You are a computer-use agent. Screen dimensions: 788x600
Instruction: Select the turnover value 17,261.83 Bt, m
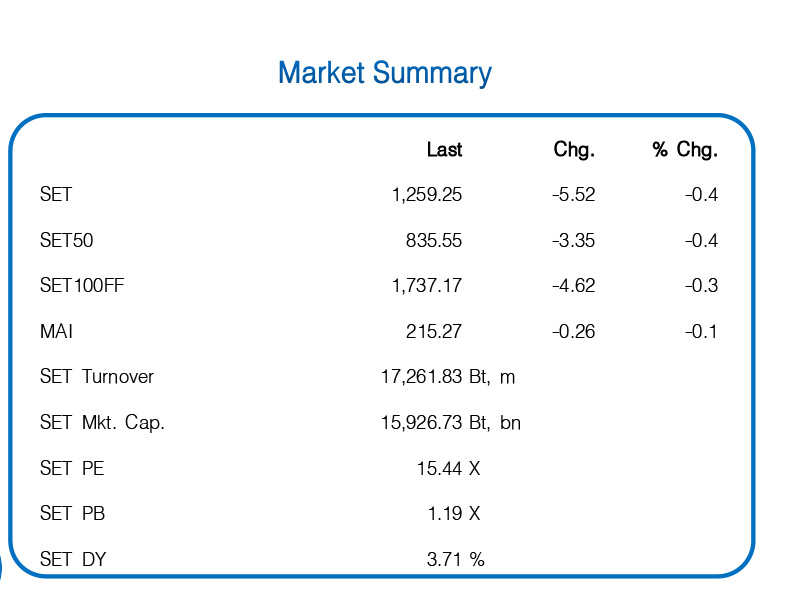pyautogui.click(x=448, y=377)
